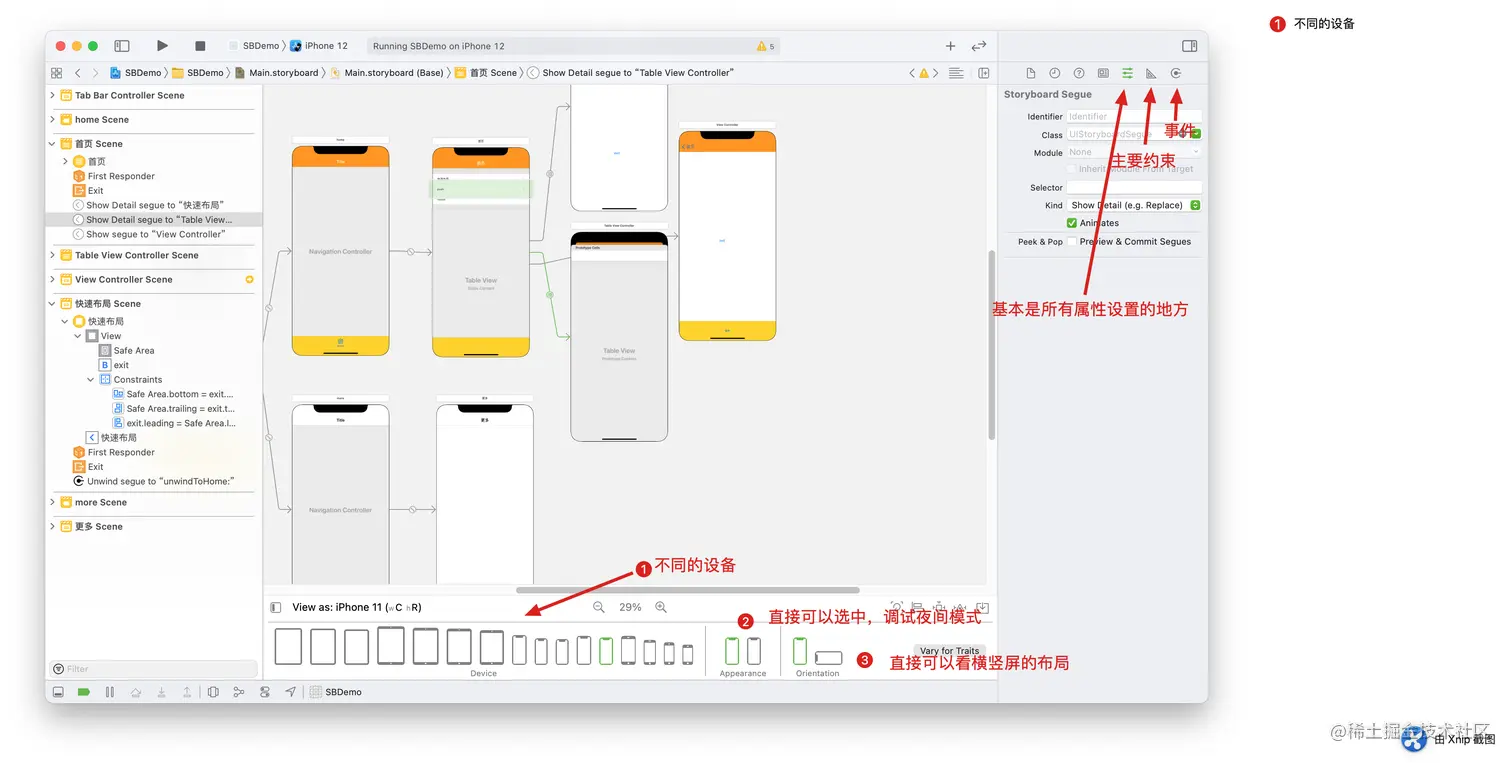Stop the running app
The image size is (1512, 763).
tap(200, 46)
